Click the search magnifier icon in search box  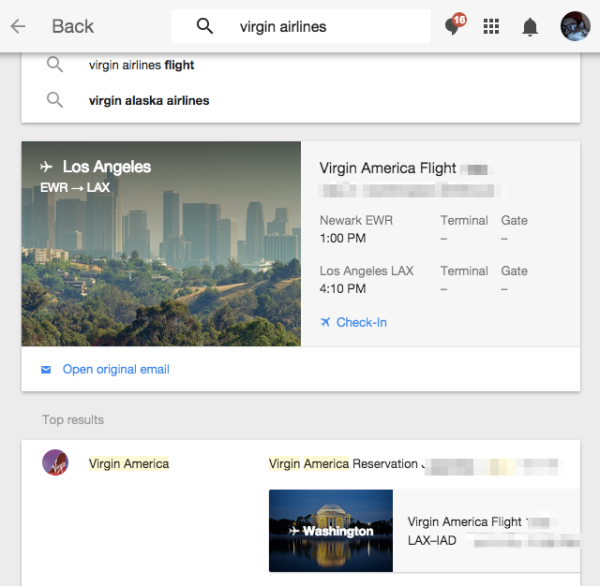click(205, 26)
